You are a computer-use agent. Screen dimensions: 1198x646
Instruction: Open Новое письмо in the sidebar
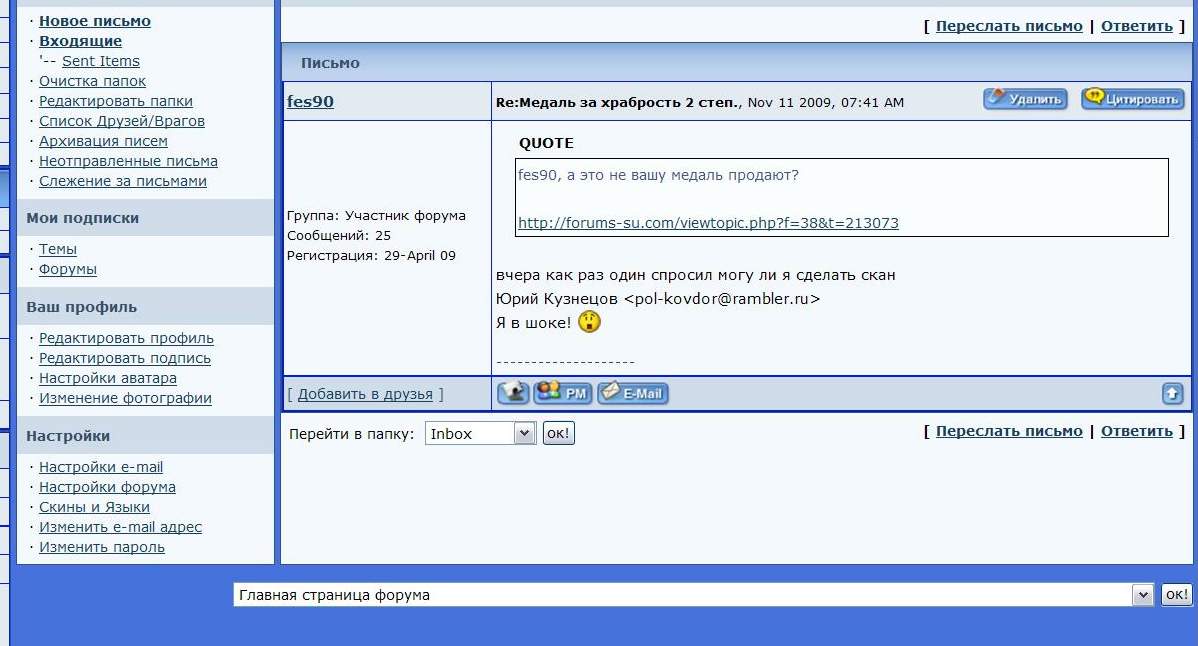click(95, 21)
